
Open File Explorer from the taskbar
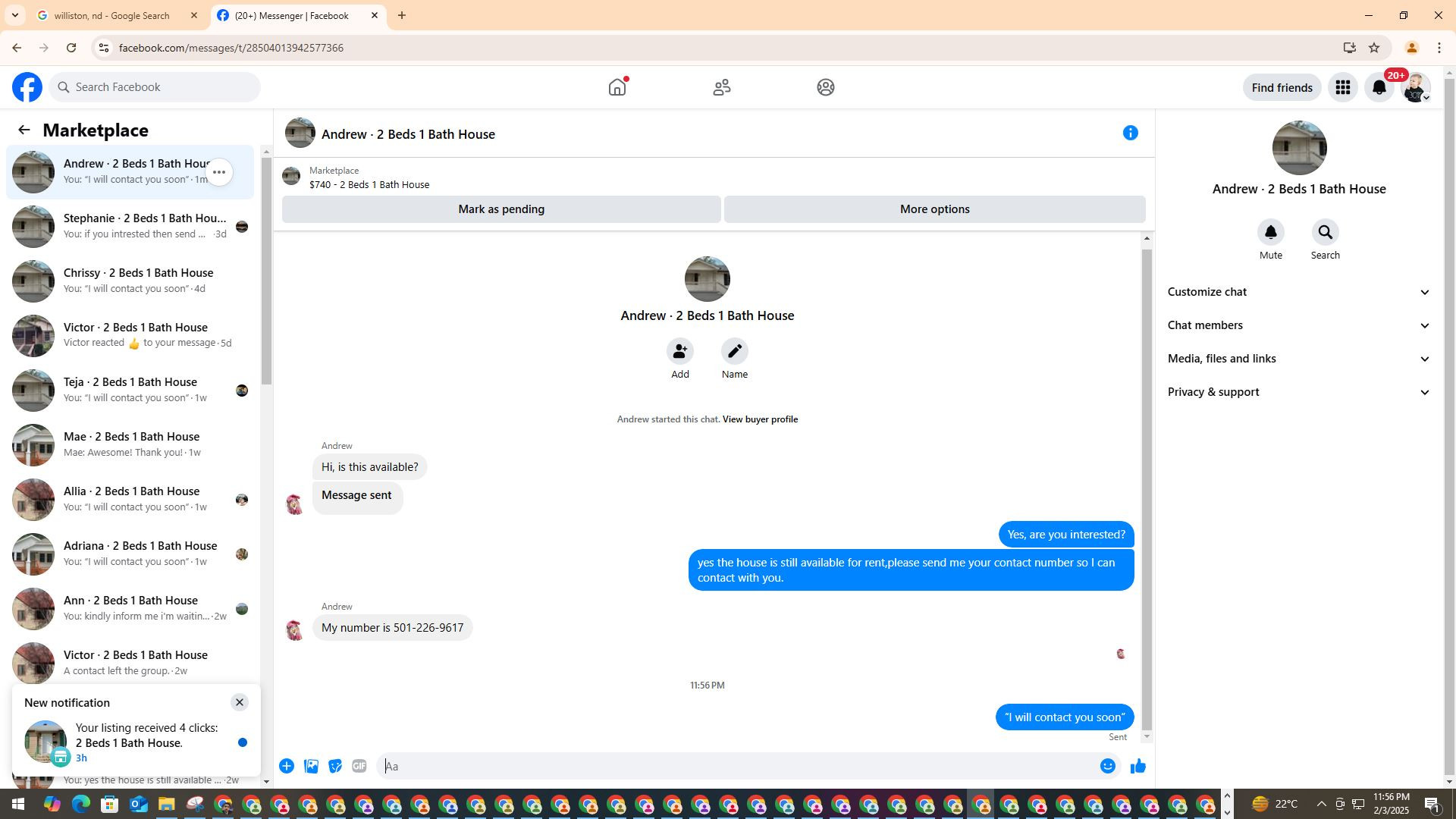[166, 804]
